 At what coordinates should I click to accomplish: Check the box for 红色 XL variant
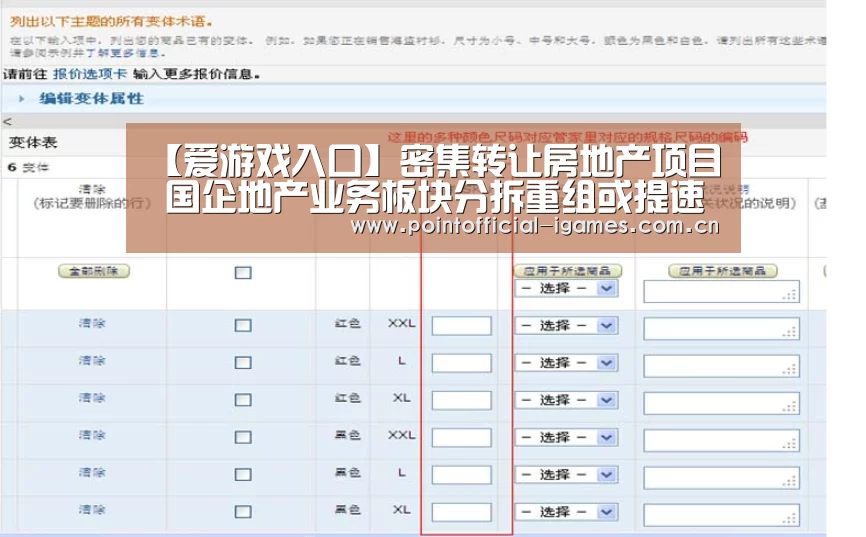click(243, 400)
